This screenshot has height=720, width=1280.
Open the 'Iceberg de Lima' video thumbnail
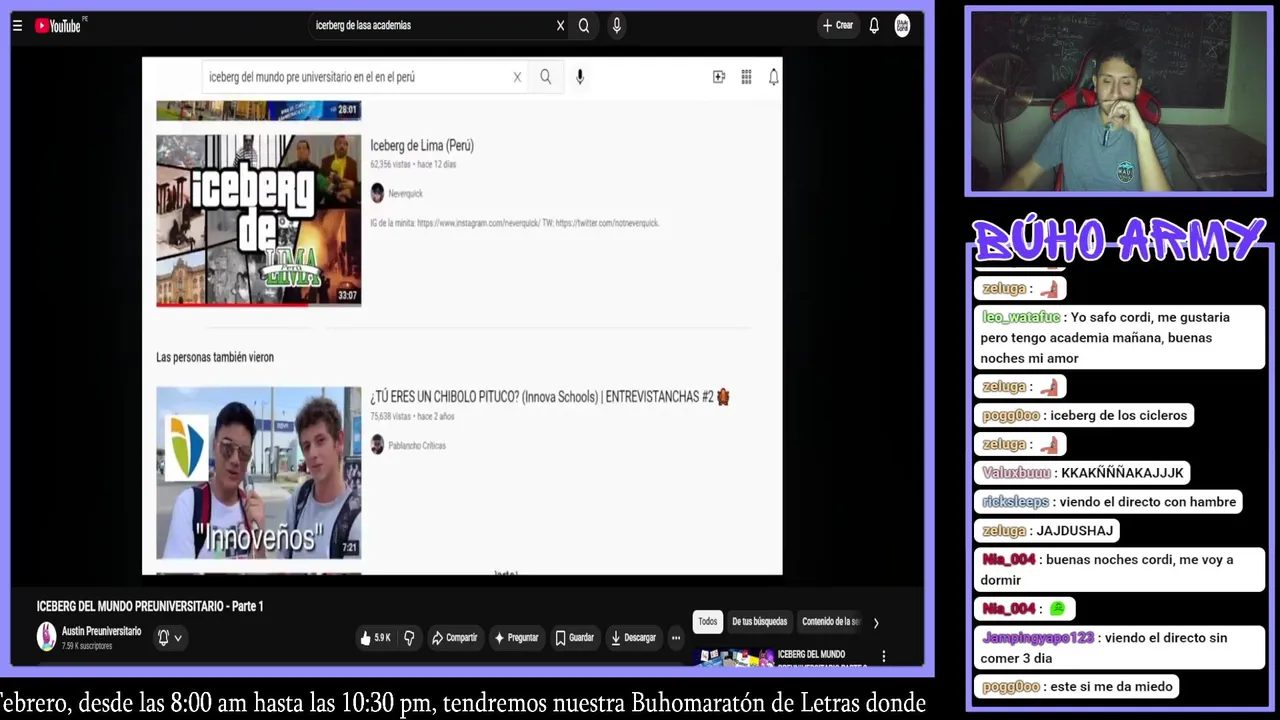(x=258, y=220)
